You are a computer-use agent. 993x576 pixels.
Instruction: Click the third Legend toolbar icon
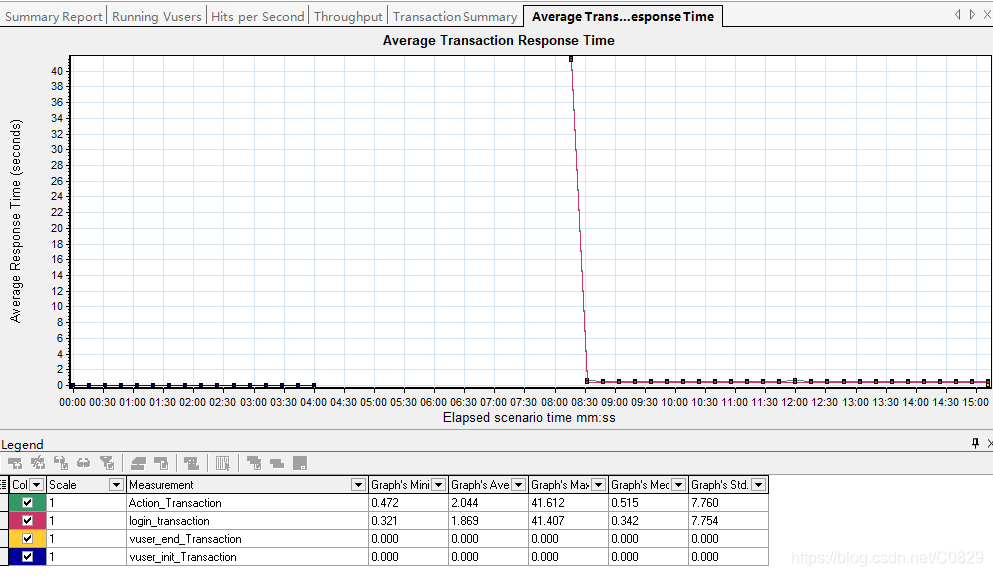(61, 463)
